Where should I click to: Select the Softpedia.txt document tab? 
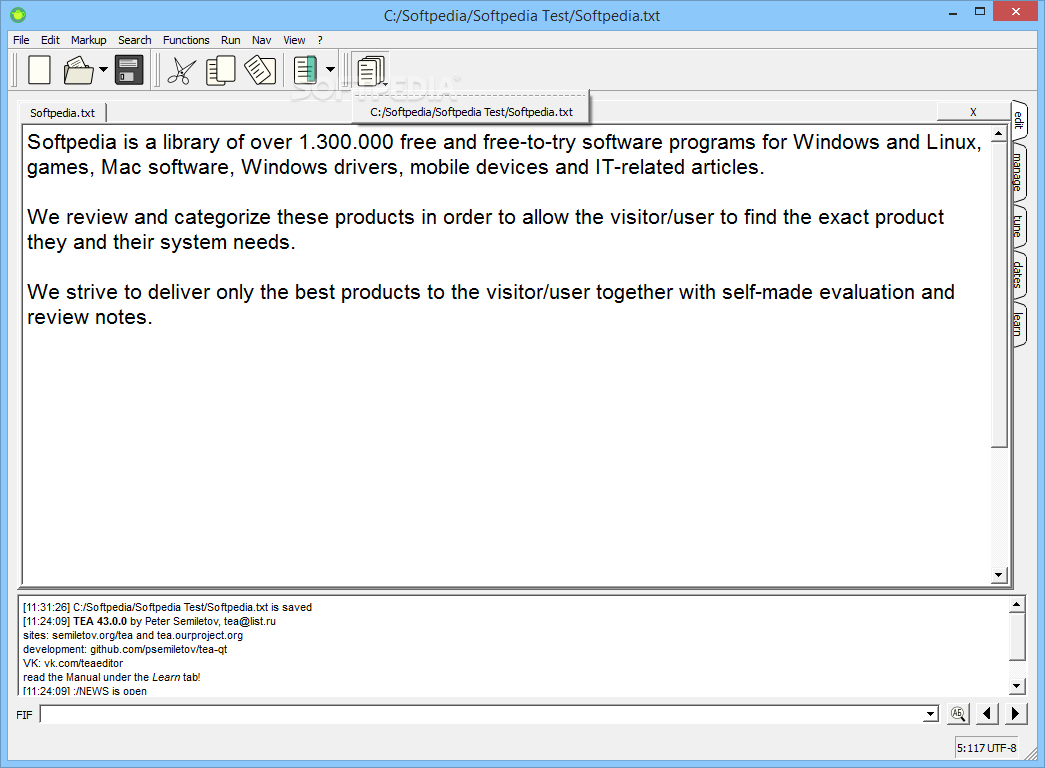coord(63,113)
